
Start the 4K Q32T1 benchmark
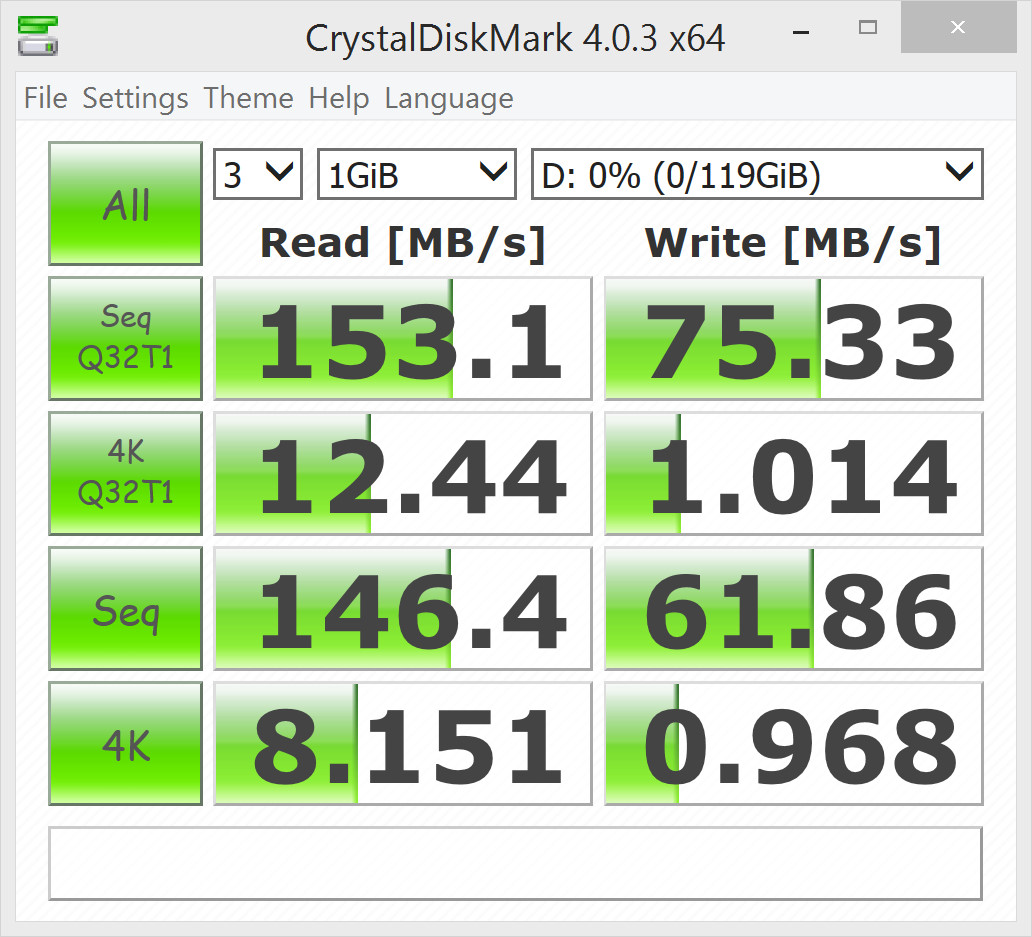[x=125, y=473]
